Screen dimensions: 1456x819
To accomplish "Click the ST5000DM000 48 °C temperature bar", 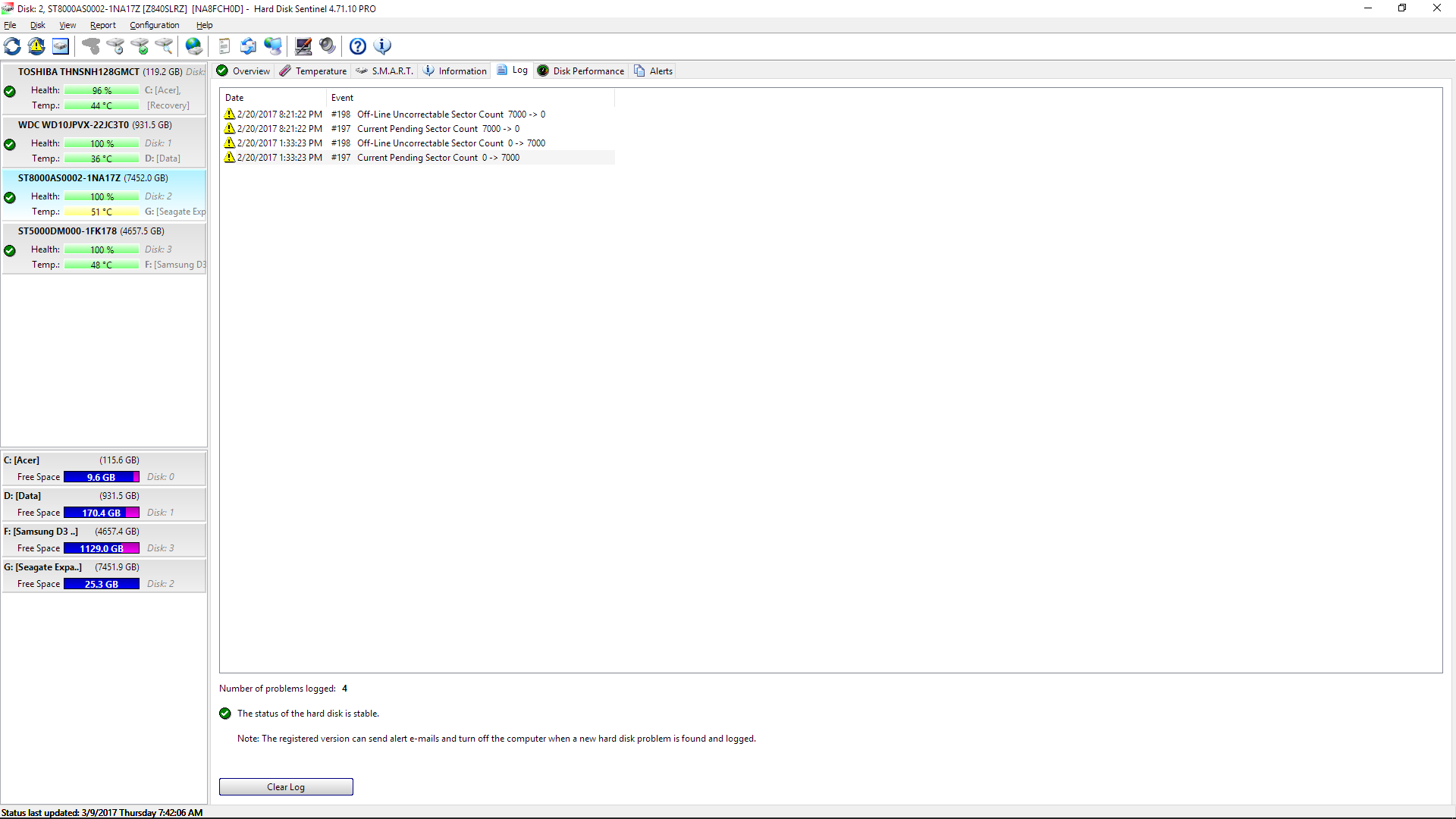I will coord(102,265).
